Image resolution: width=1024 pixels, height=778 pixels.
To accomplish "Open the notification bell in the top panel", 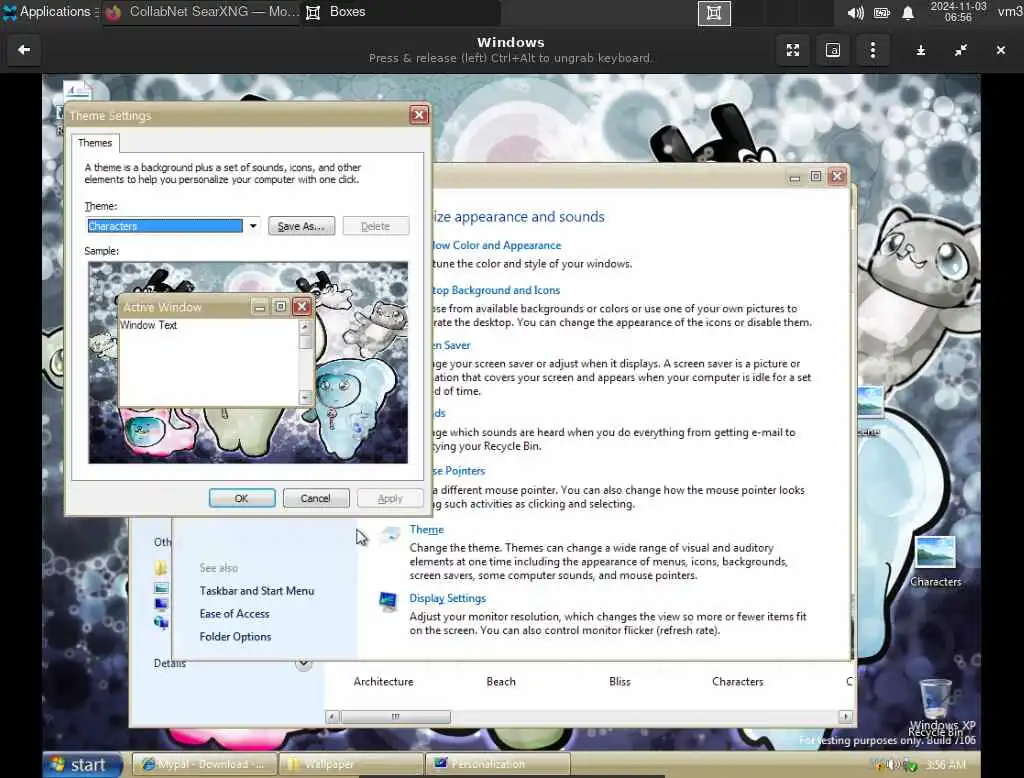I will [908, 12].
